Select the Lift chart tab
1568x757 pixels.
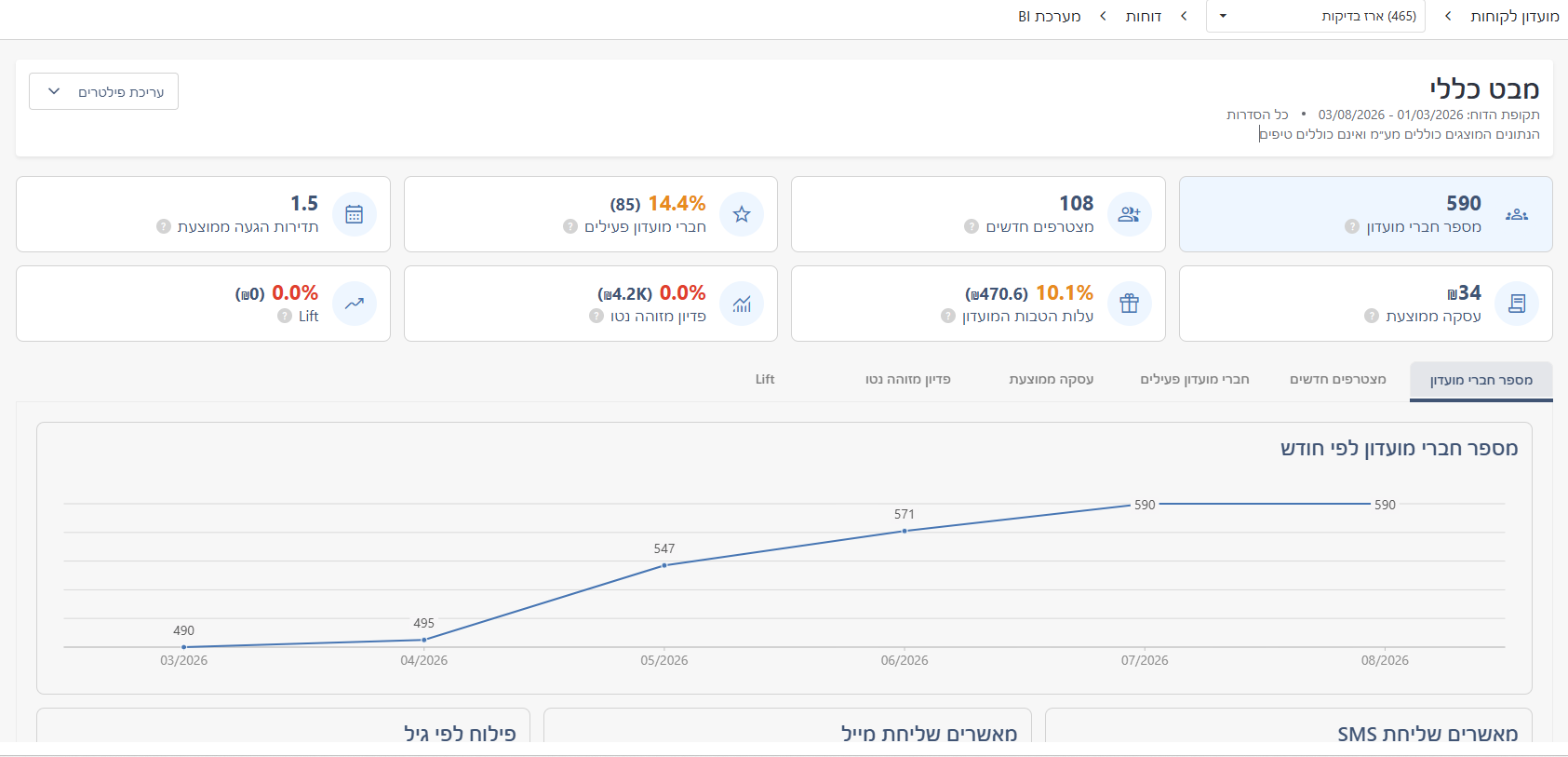(765, 379)
